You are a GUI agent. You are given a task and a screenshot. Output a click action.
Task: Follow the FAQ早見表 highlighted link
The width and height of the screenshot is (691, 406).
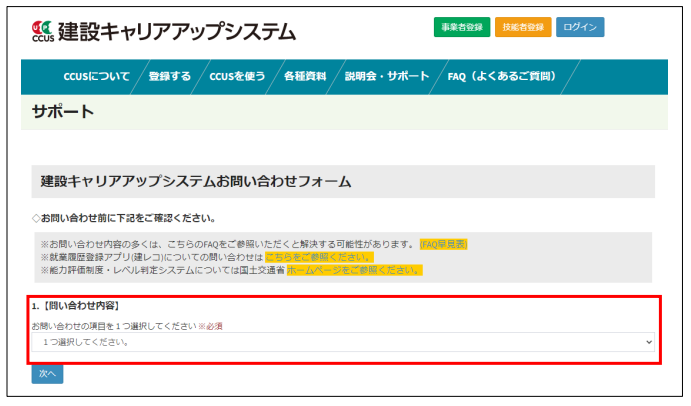click(x=443, y=244)
